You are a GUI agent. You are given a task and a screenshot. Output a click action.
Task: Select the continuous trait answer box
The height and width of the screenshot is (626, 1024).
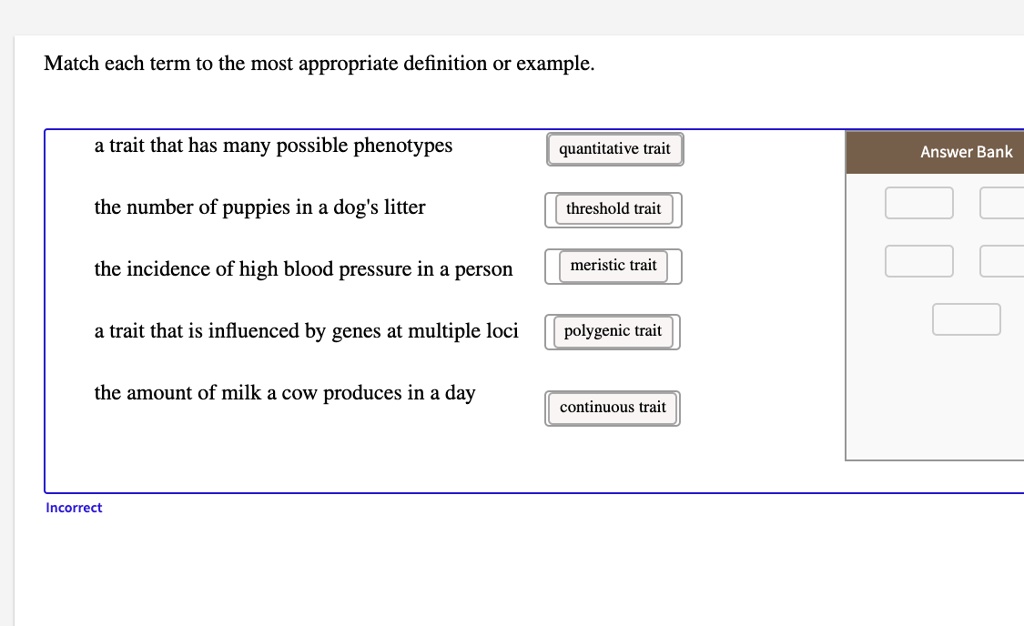pyautogui.click(x=612, y=407)
